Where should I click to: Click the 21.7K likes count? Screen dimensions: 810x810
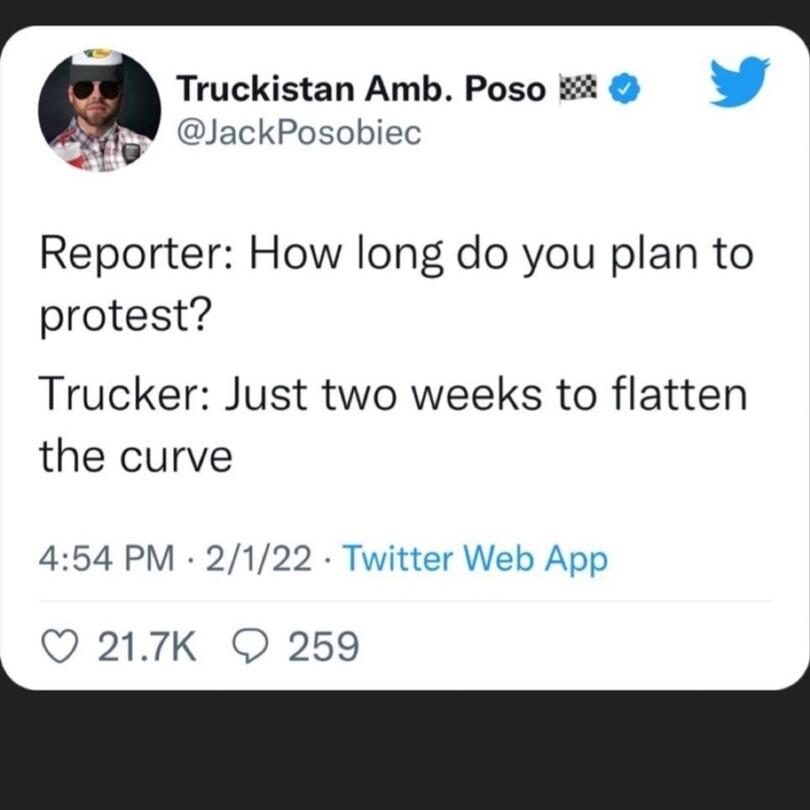(146, 647)
